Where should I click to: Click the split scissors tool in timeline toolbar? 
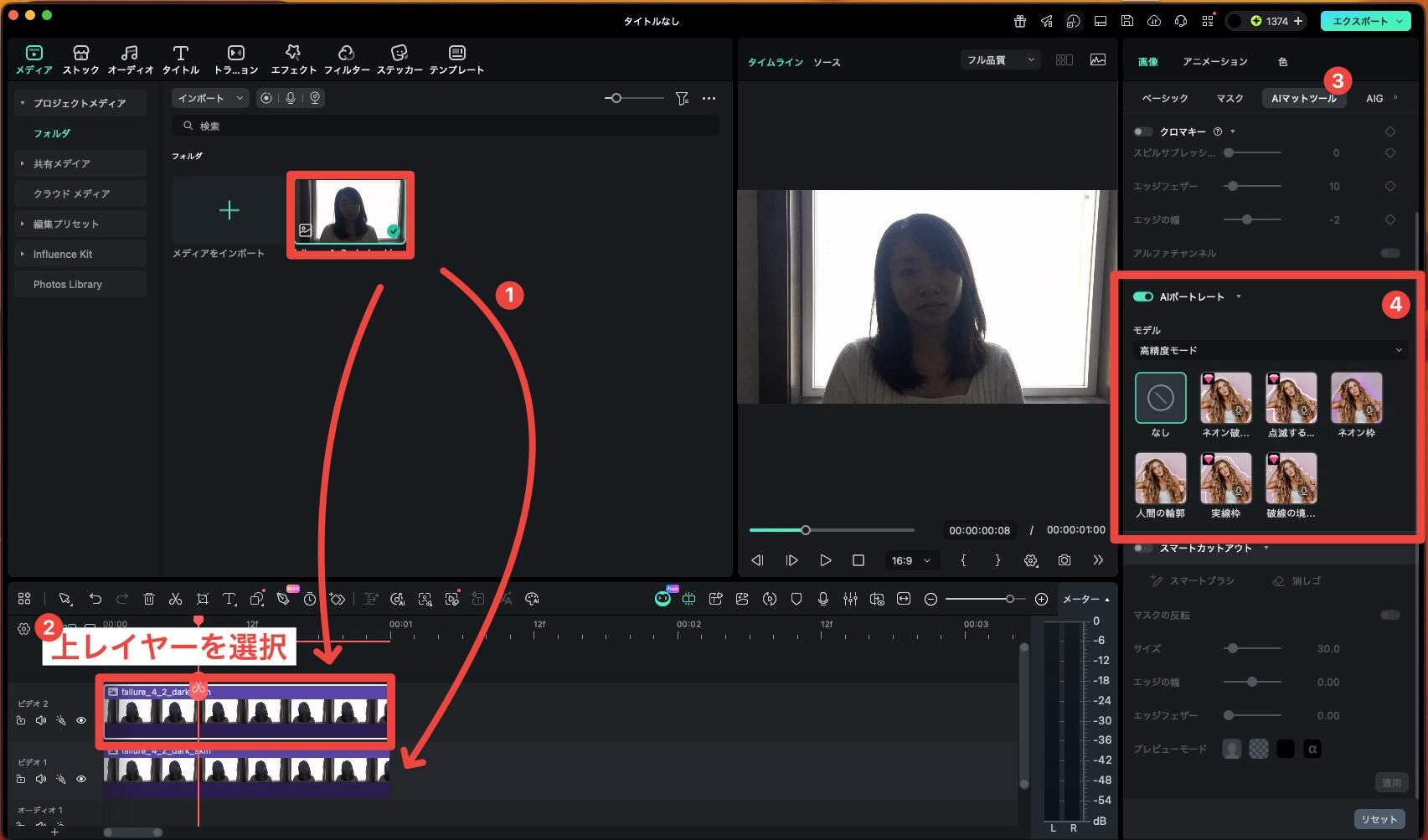point(175,599)
